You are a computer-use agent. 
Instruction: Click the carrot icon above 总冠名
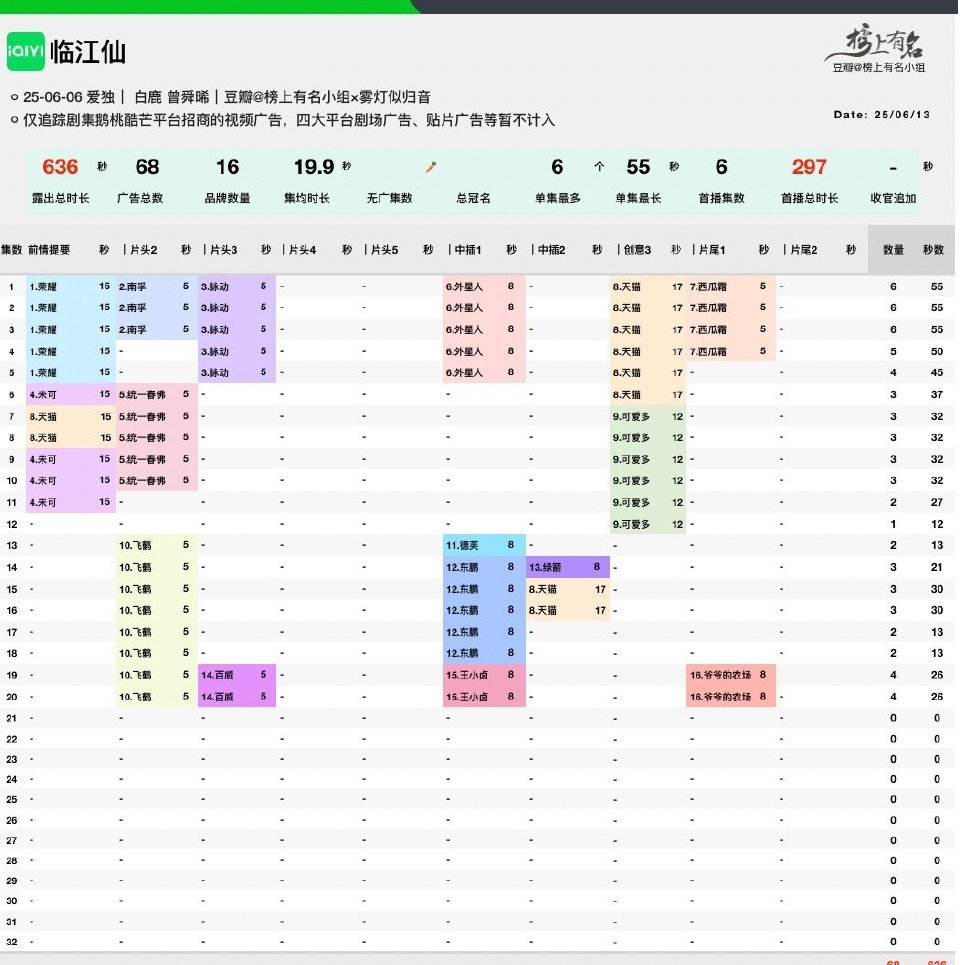pos(431,167)
